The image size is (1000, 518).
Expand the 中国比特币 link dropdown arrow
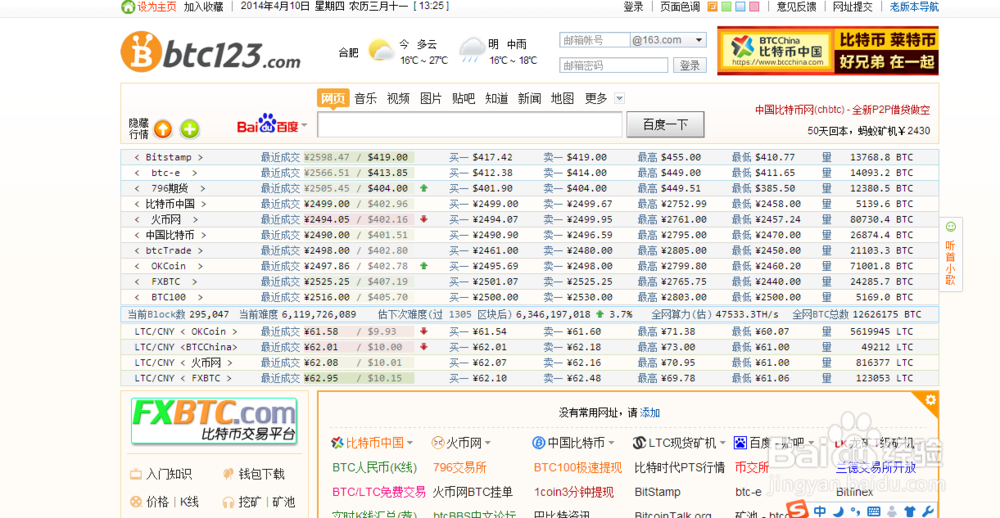[x=611, y=443]
